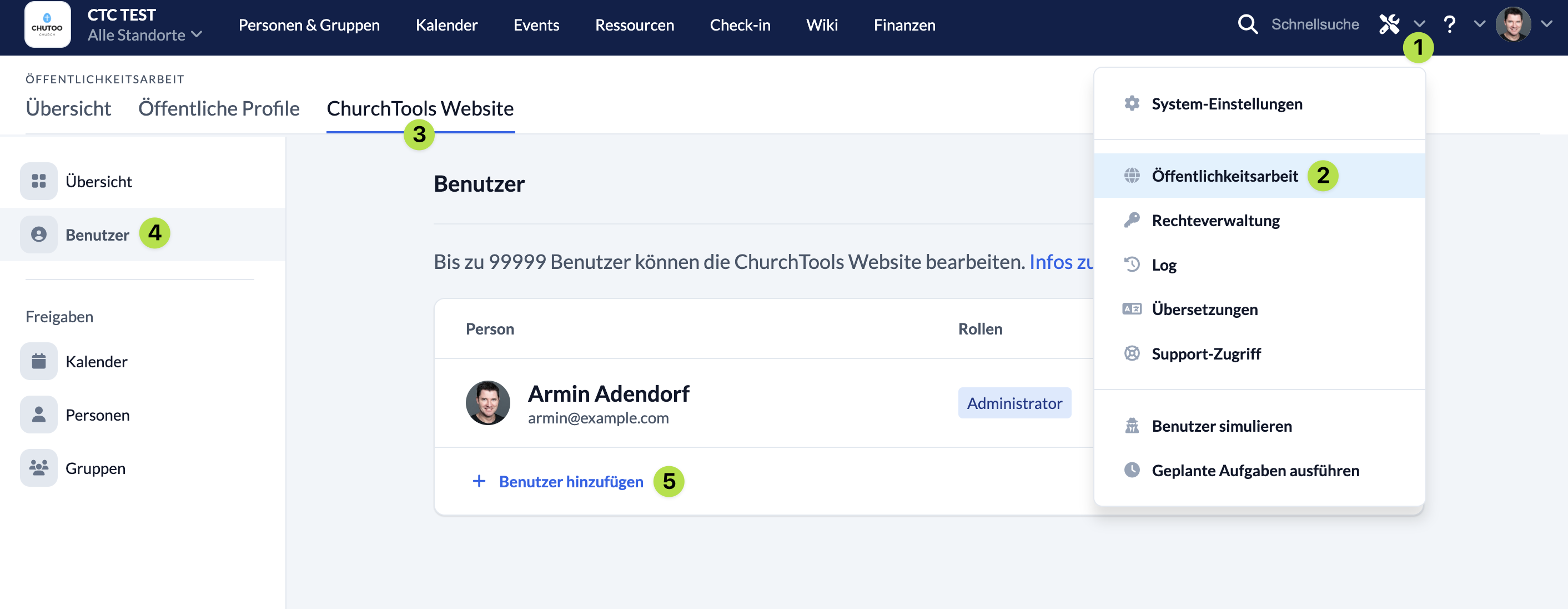Expand the chevron next to help icon

[1479, 24]
